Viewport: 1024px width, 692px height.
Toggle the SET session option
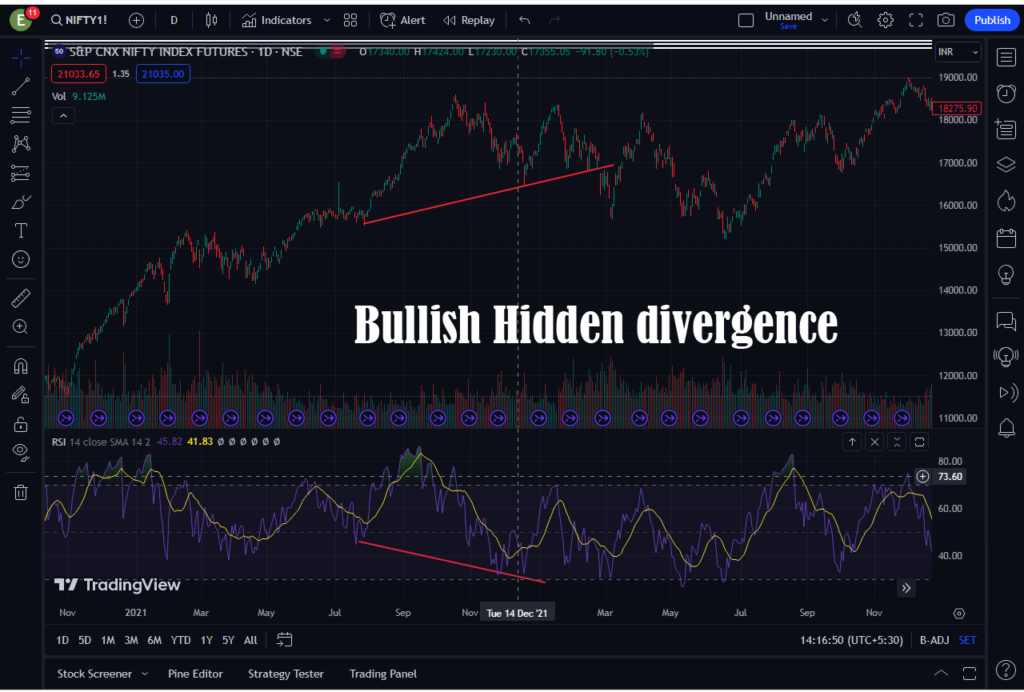coord(967,640)
